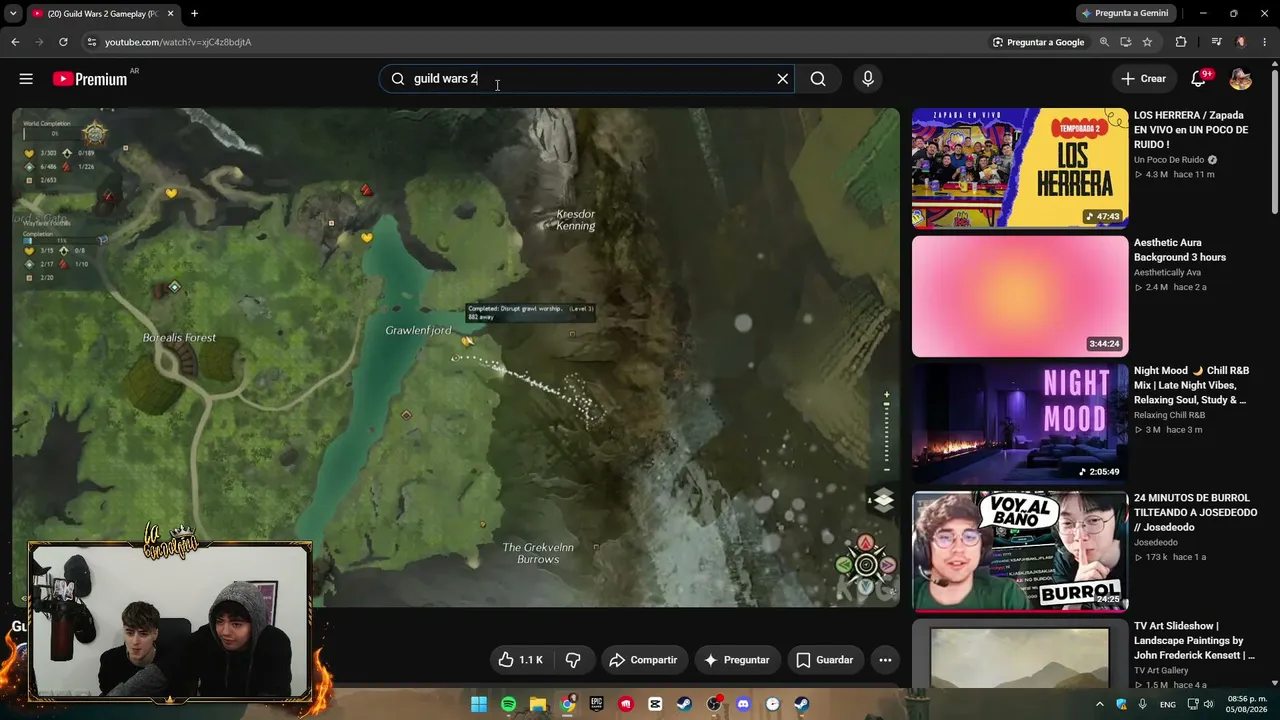Click the youtube.com address bar URL
This screenshot has height=720, width=1280.
coord(178,42)
